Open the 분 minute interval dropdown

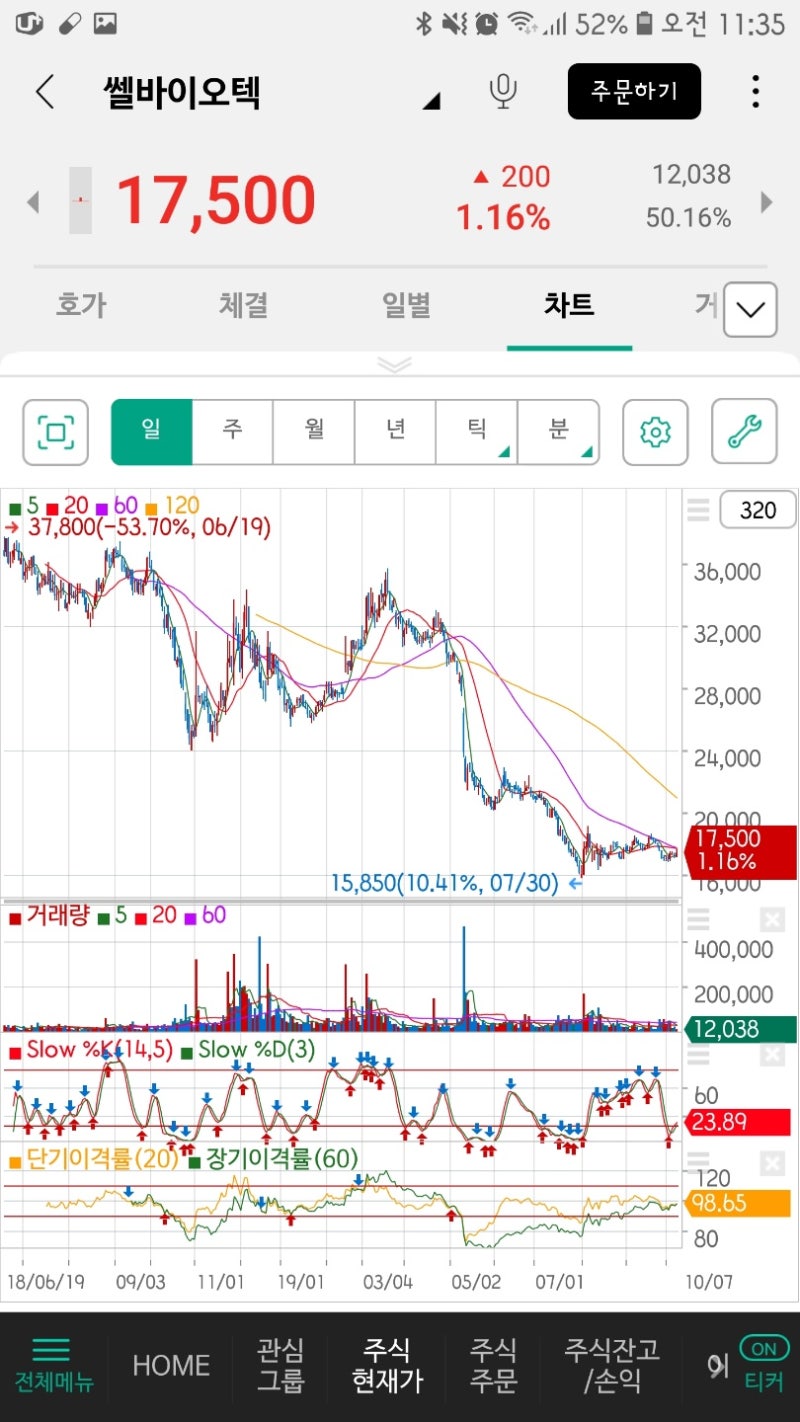(x=558, y=432)
